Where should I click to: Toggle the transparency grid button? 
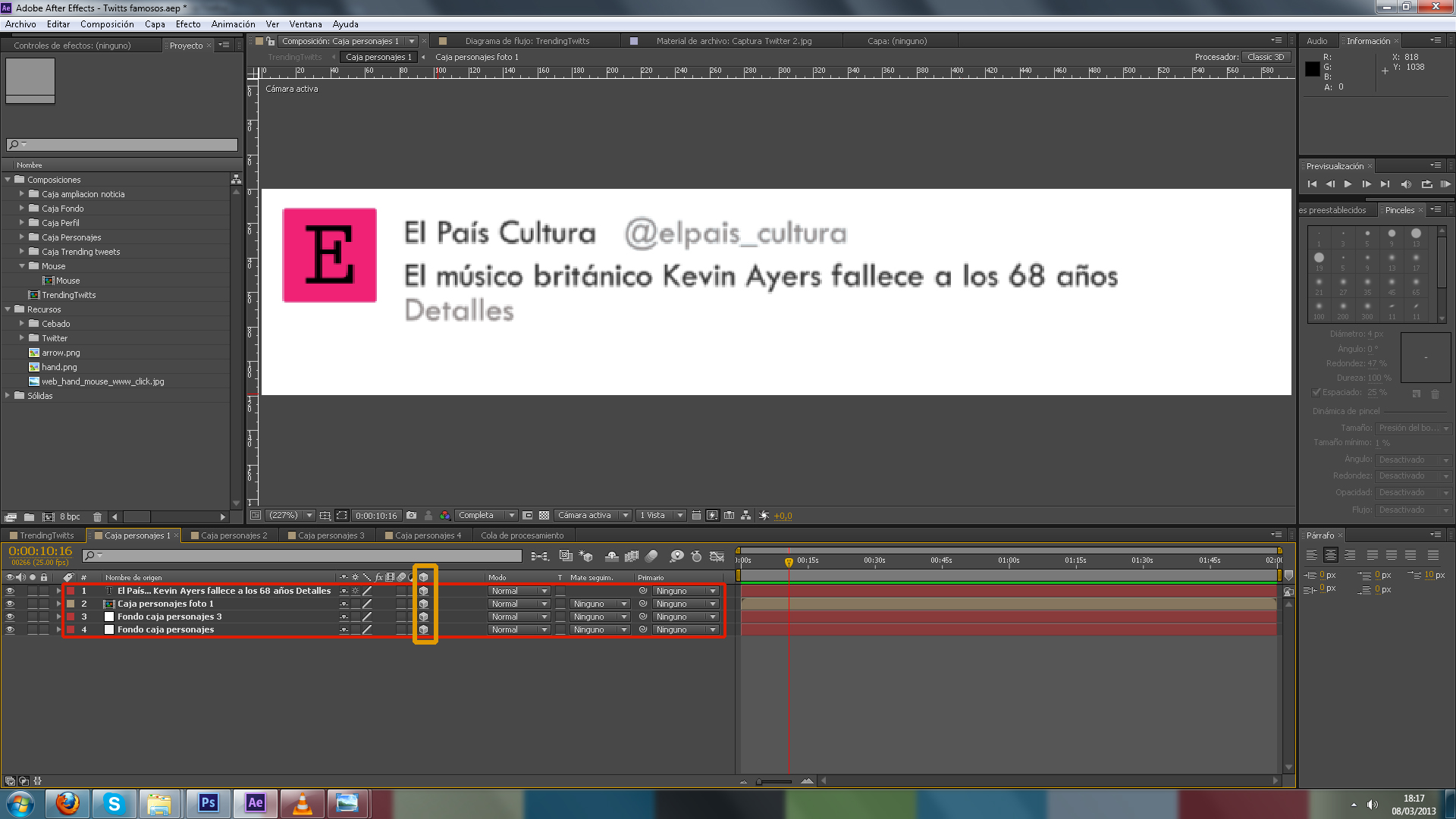coord(544,516)
